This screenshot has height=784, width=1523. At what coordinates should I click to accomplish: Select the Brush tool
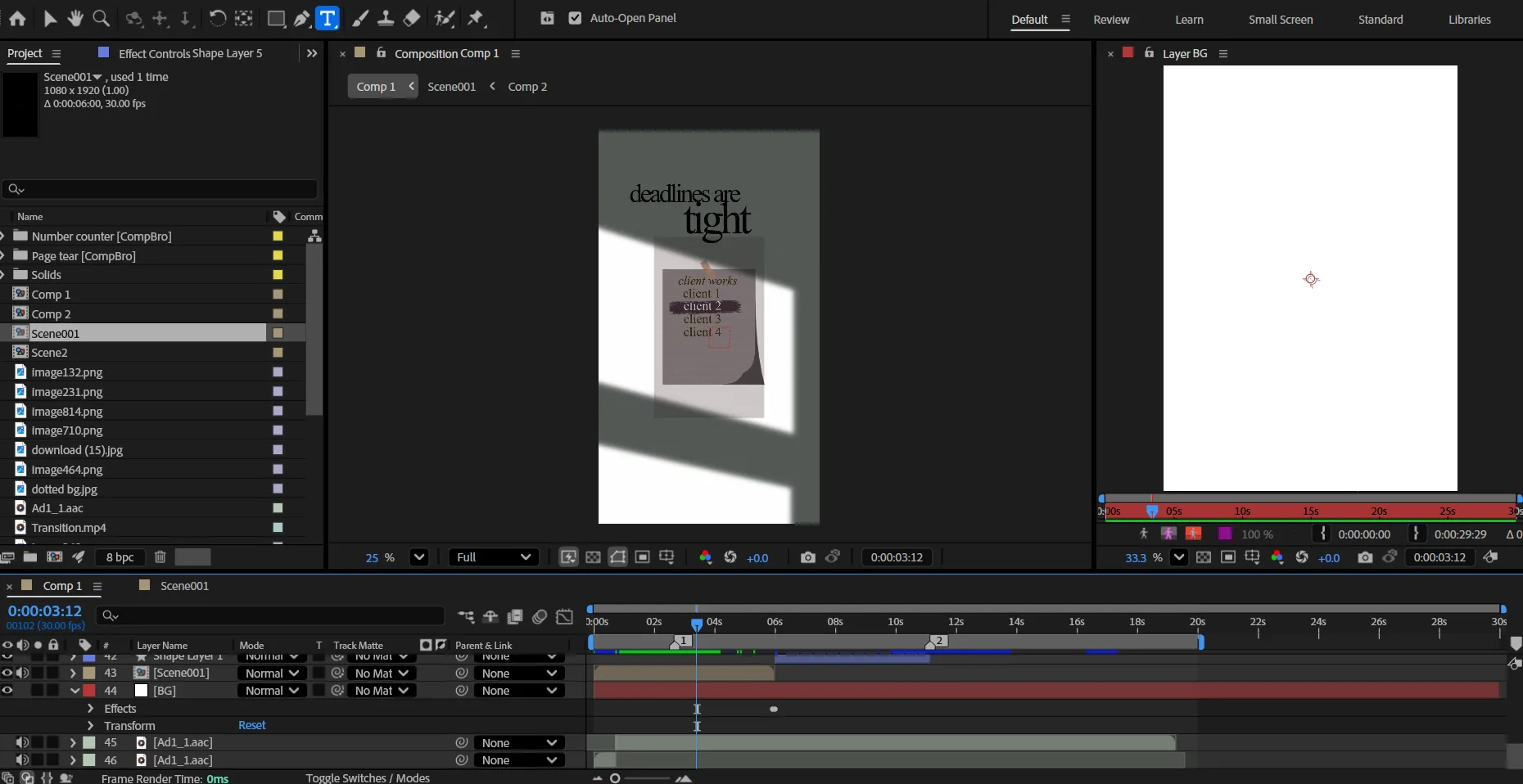360,18
